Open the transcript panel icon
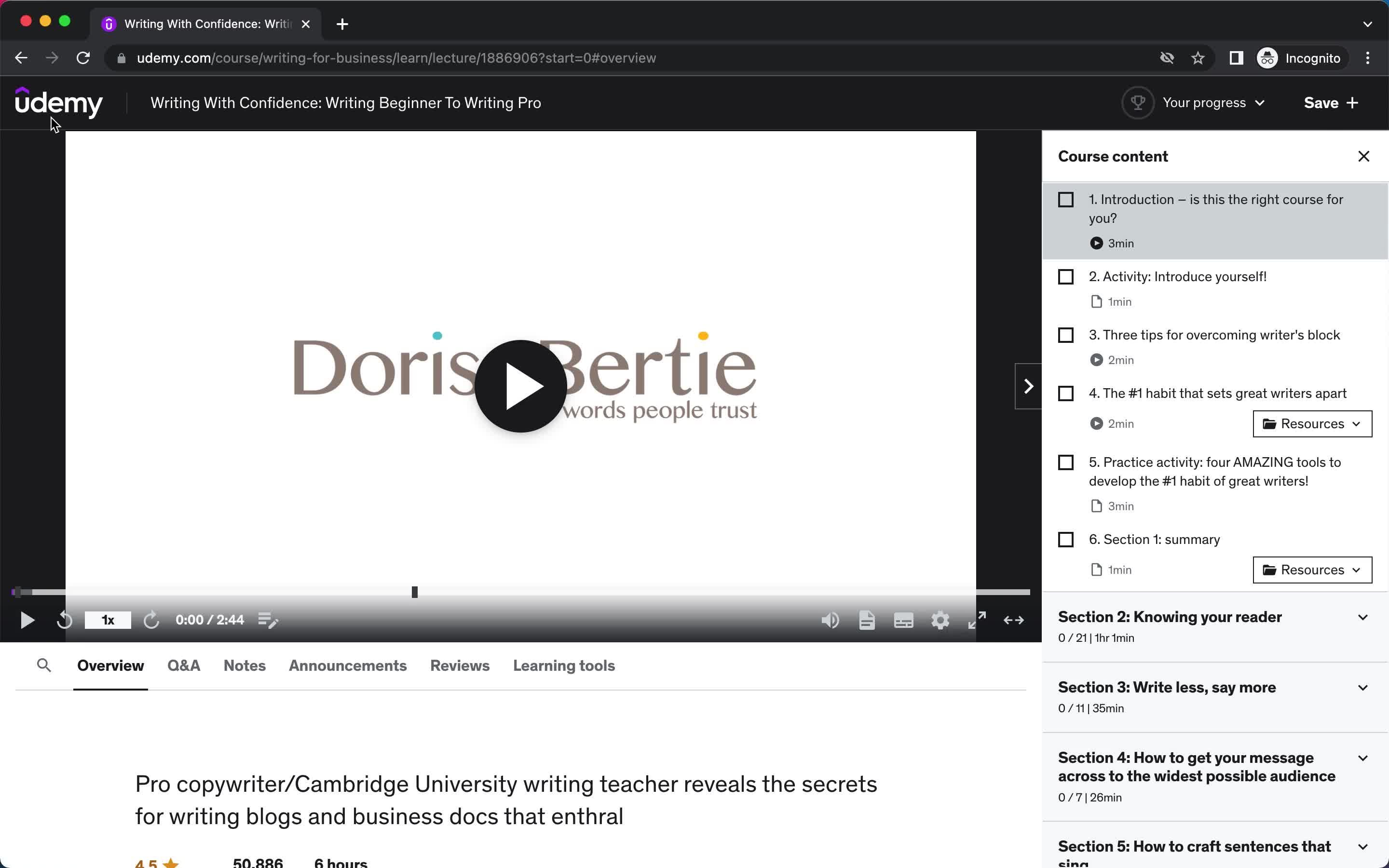The image size is (1389, 868). pos(867,620)
